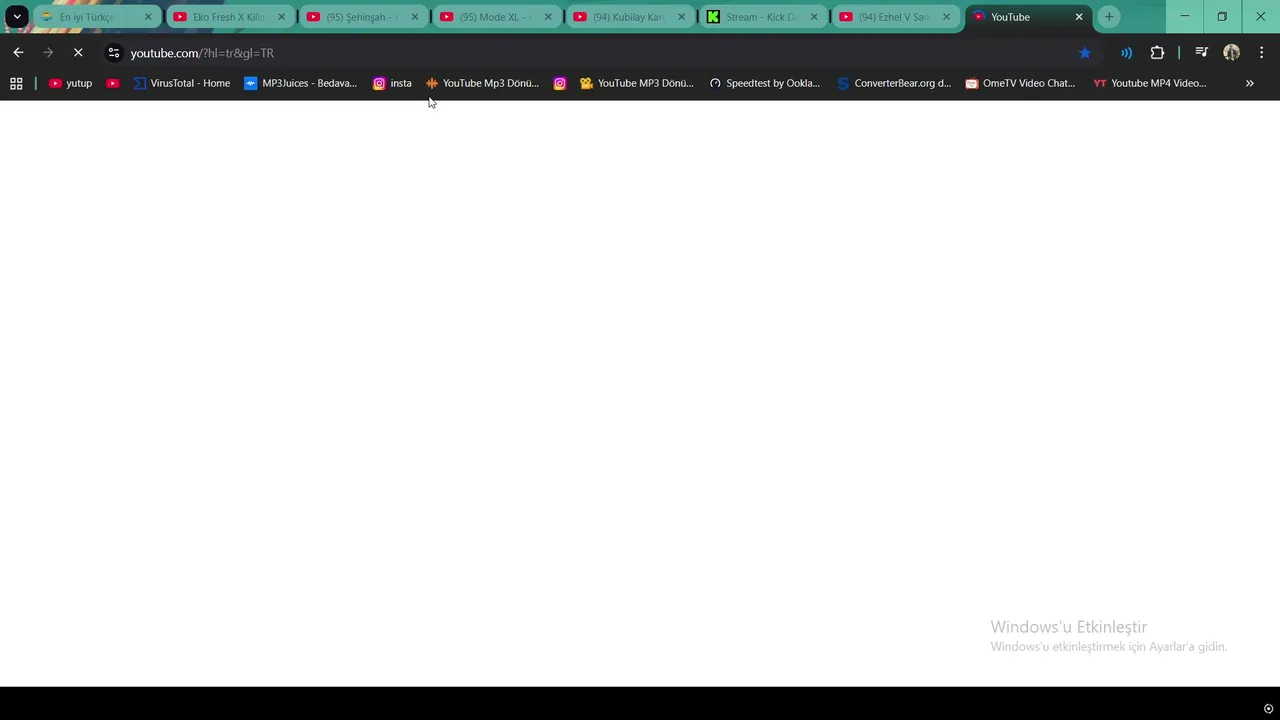Screen dimensions: 1280x720
Task: Expand the bookmarks overflow chevron
Action: (1249, 83)
